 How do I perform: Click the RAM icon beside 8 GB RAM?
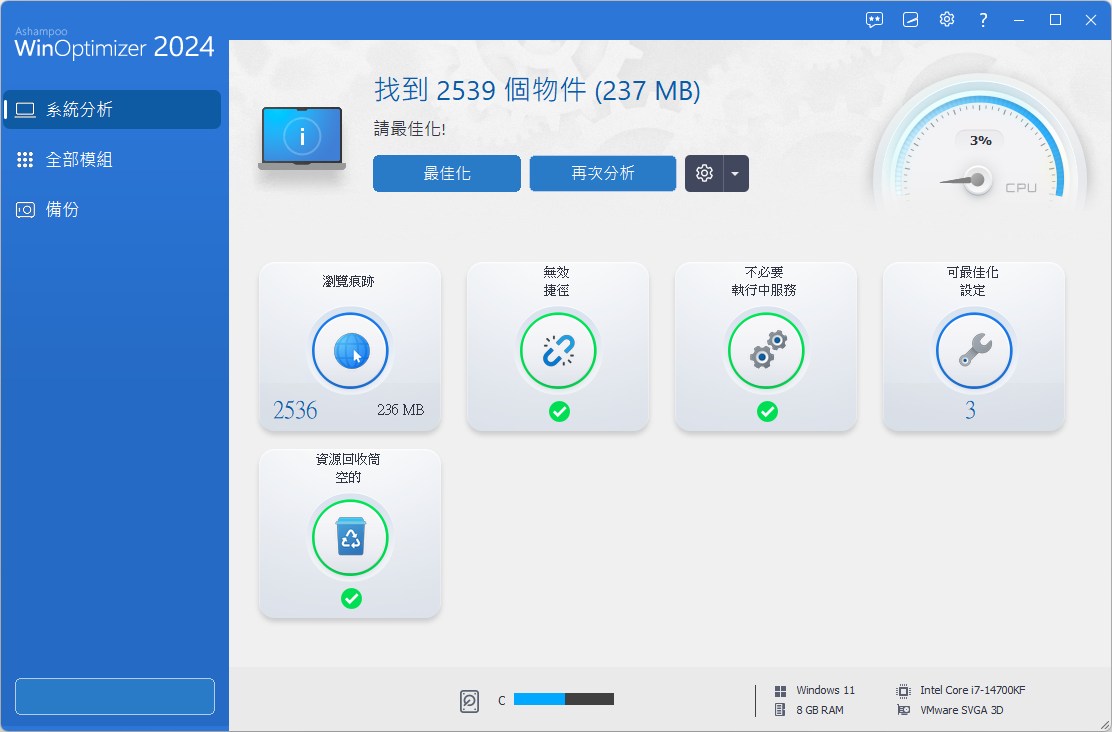point(780,710)
